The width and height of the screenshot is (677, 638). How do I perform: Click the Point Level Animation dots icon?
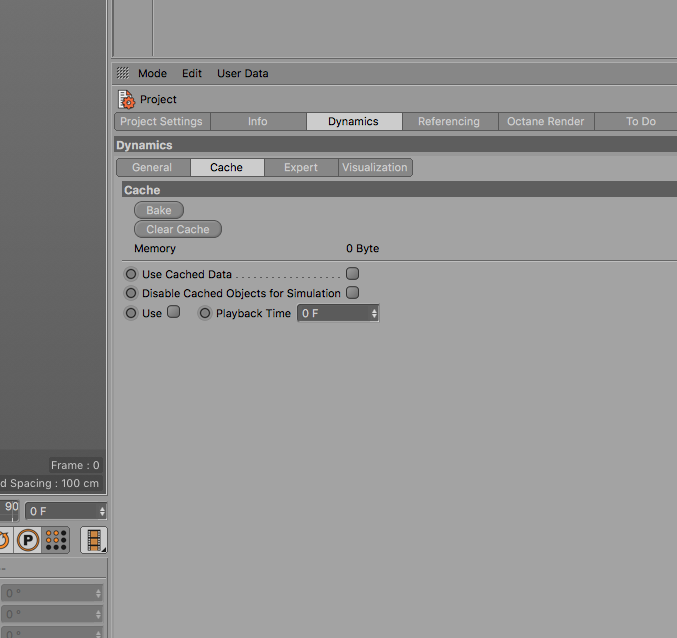(x=56, y=540)
